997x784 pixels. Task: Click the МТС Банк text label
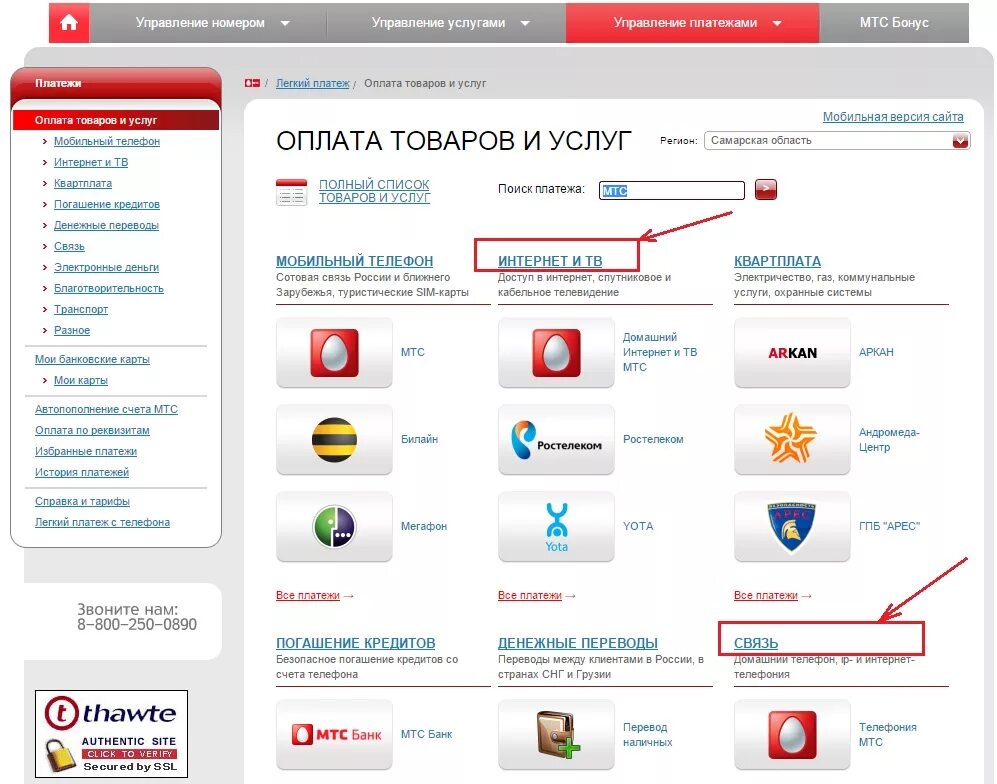[426, 734]
